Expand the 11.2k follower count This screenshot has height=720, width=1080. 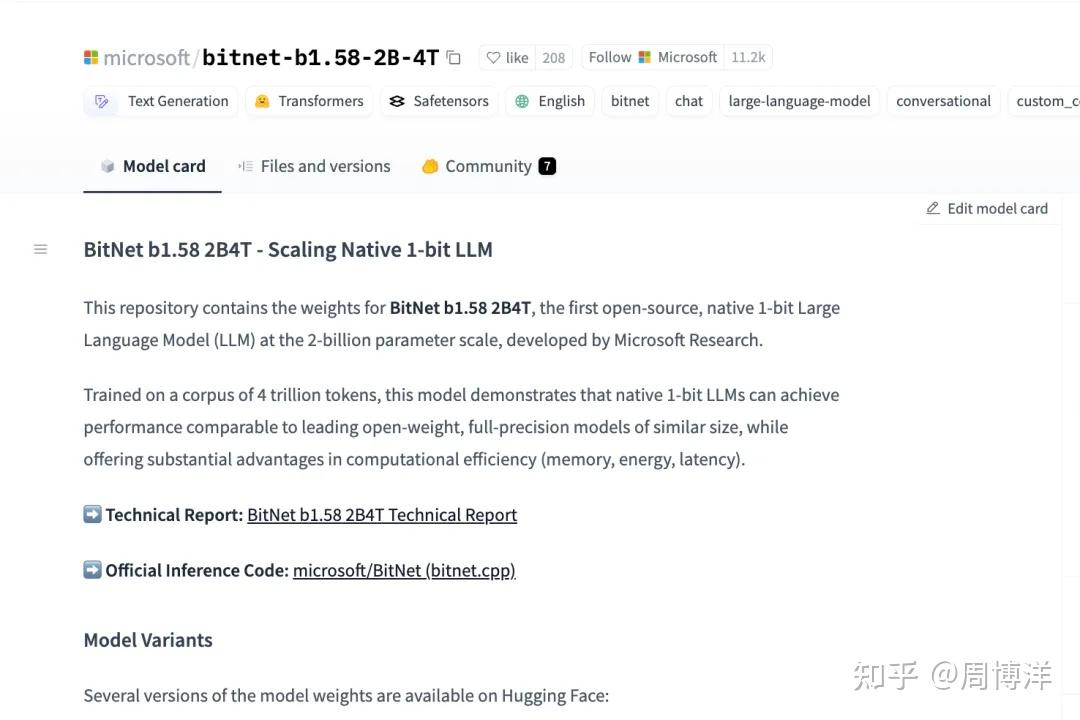(x=748, y=57)
